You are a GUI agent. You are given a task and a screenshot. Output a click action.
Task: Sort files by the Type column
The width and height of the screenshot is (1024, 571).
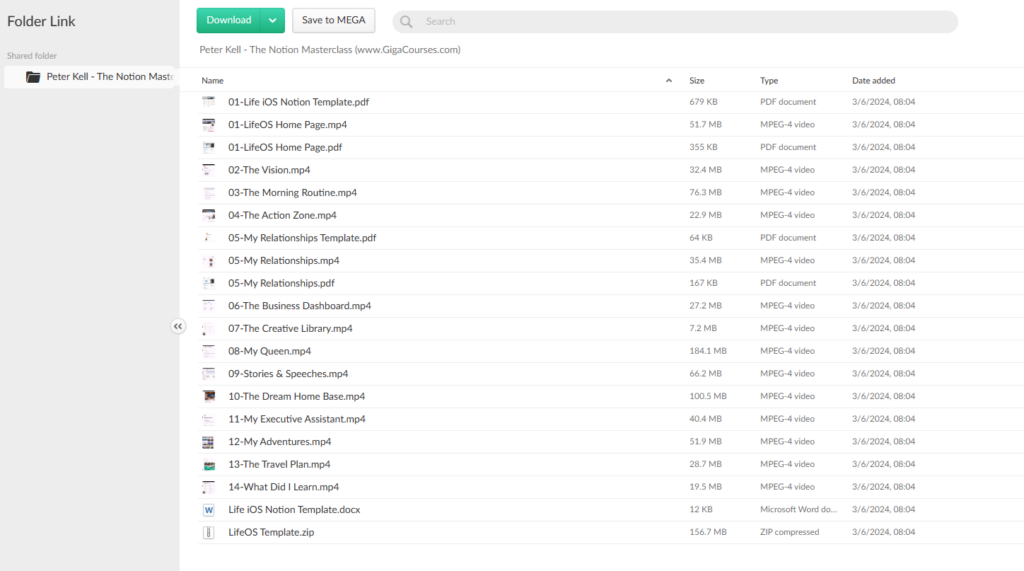coord(769,80)
